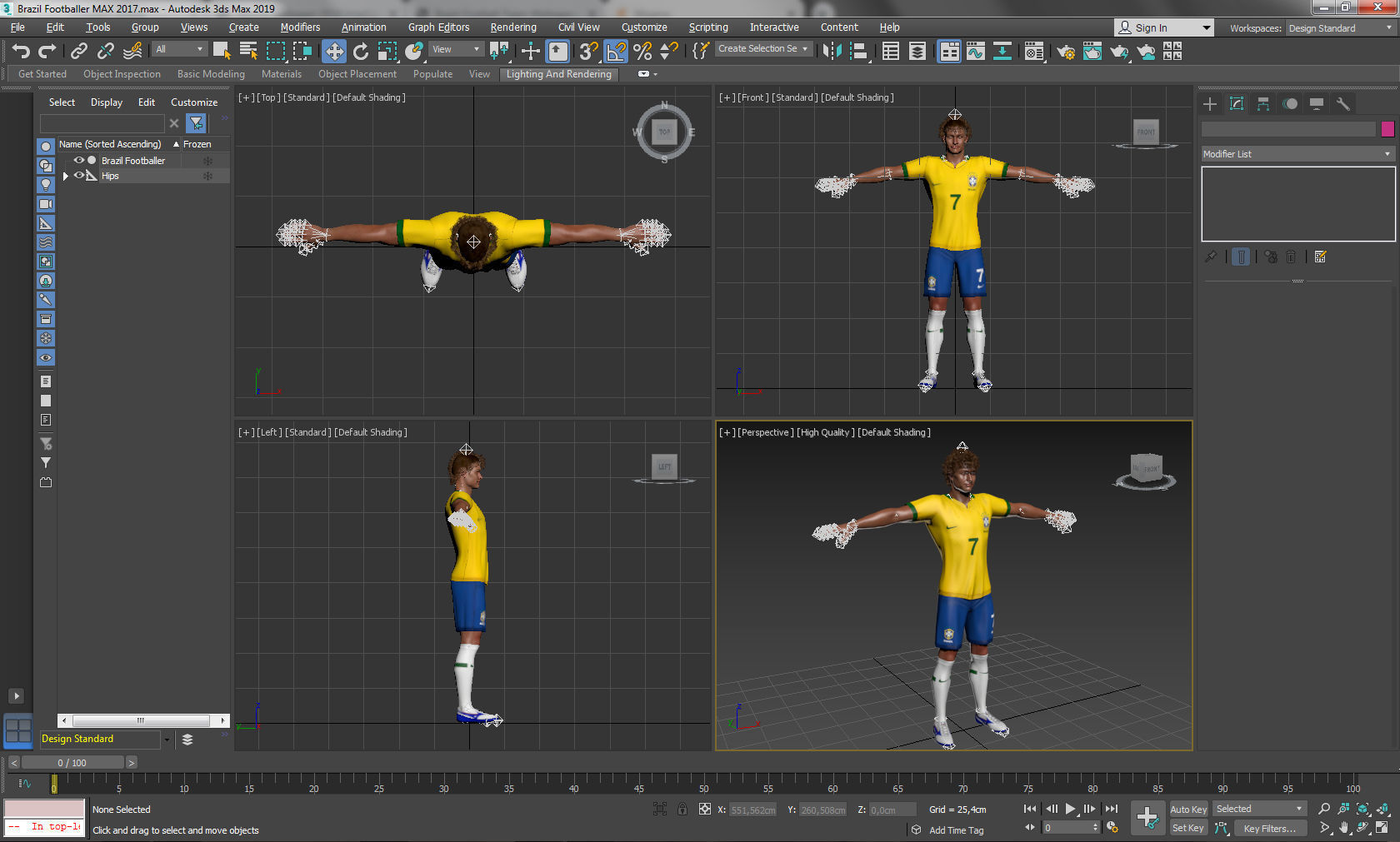Open Key Filters dialog
The width and height of the screenshot is (1400, 842).
point(1269,829)
